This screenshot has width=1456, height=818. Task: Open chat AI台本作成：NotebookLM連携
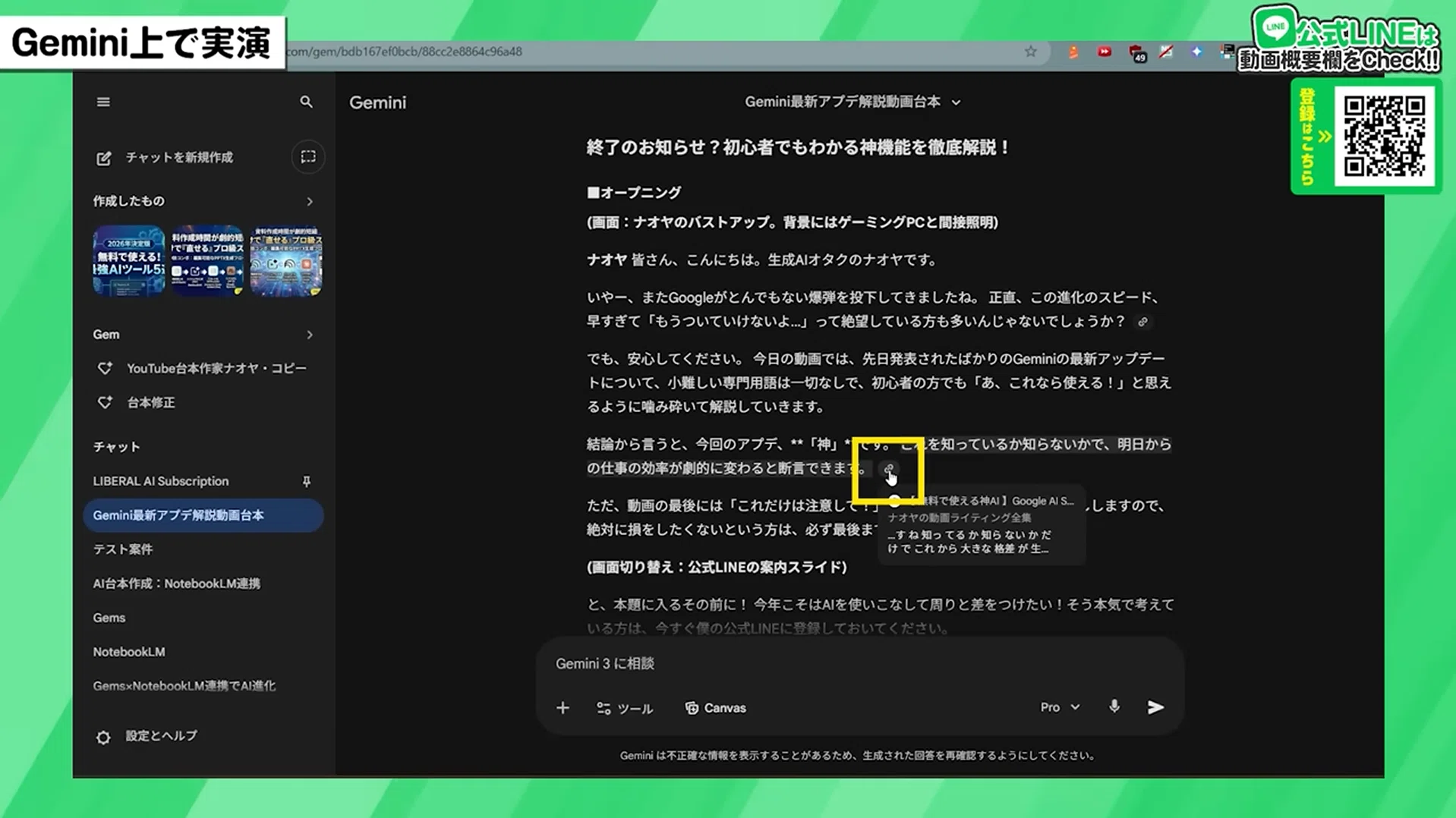176,584
